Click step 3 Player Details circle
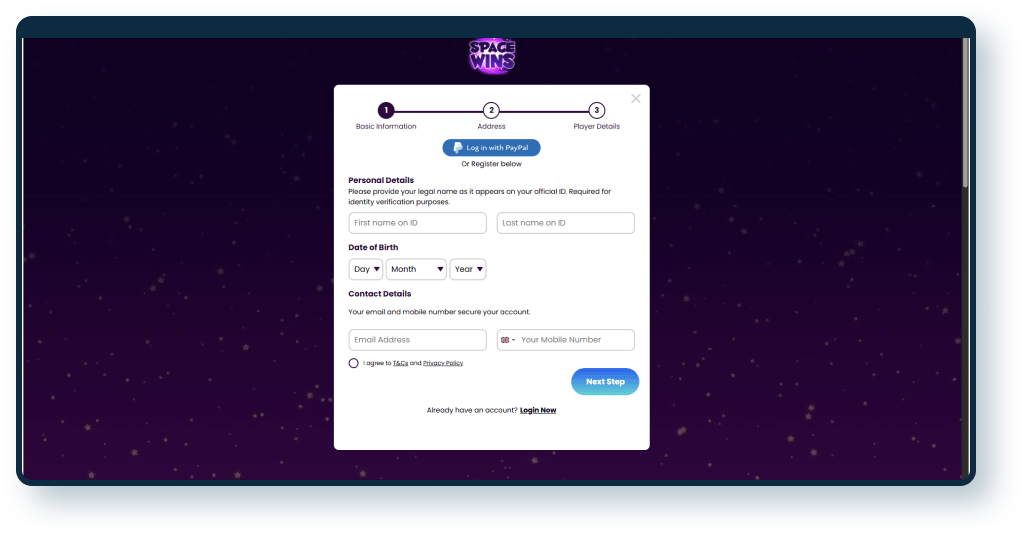Image resolution: width=1024 pixels, height=534 pixels. (x=596, y=111)
